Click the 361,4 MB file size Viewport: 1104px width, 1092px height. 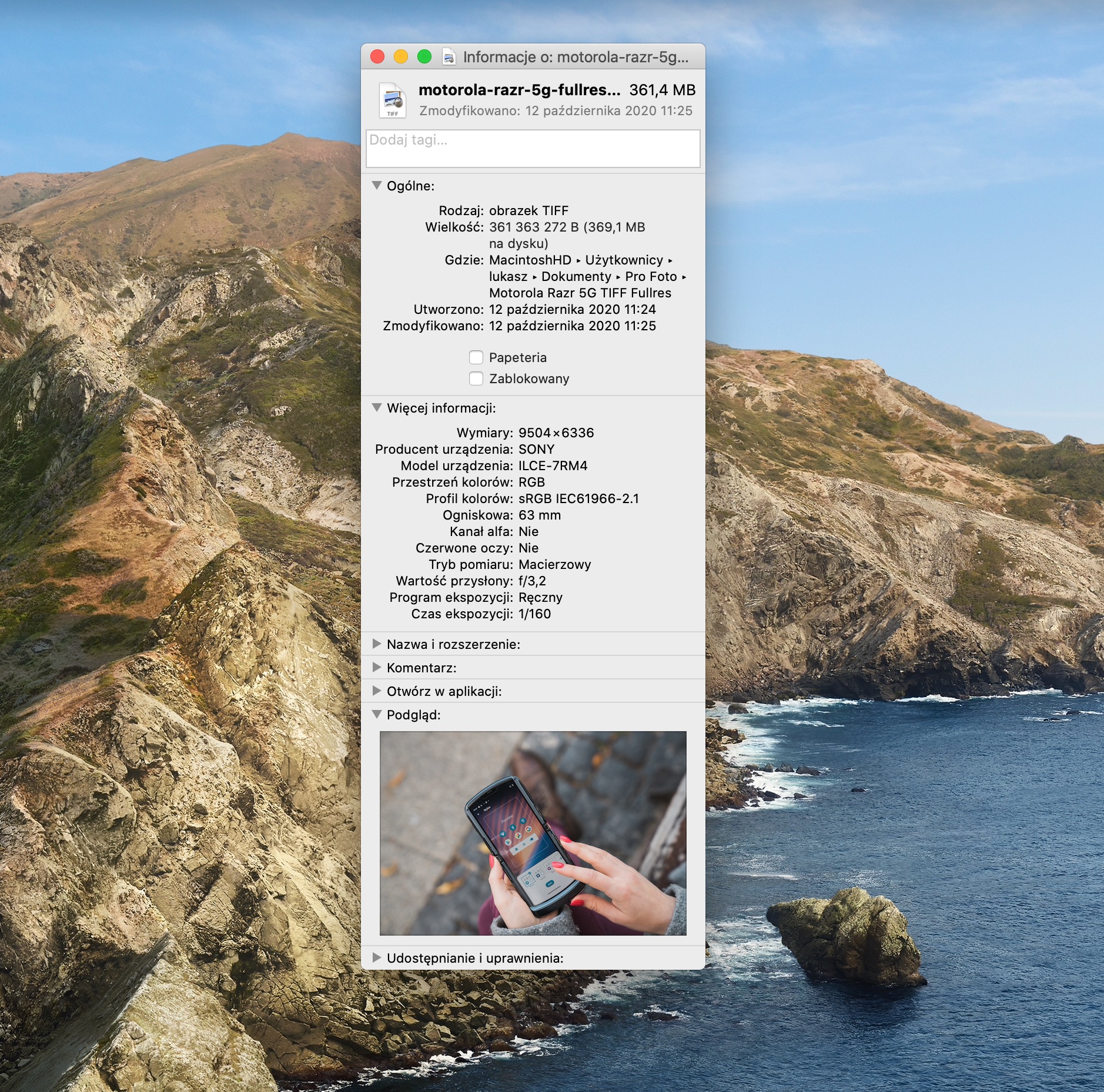point(663,90)
